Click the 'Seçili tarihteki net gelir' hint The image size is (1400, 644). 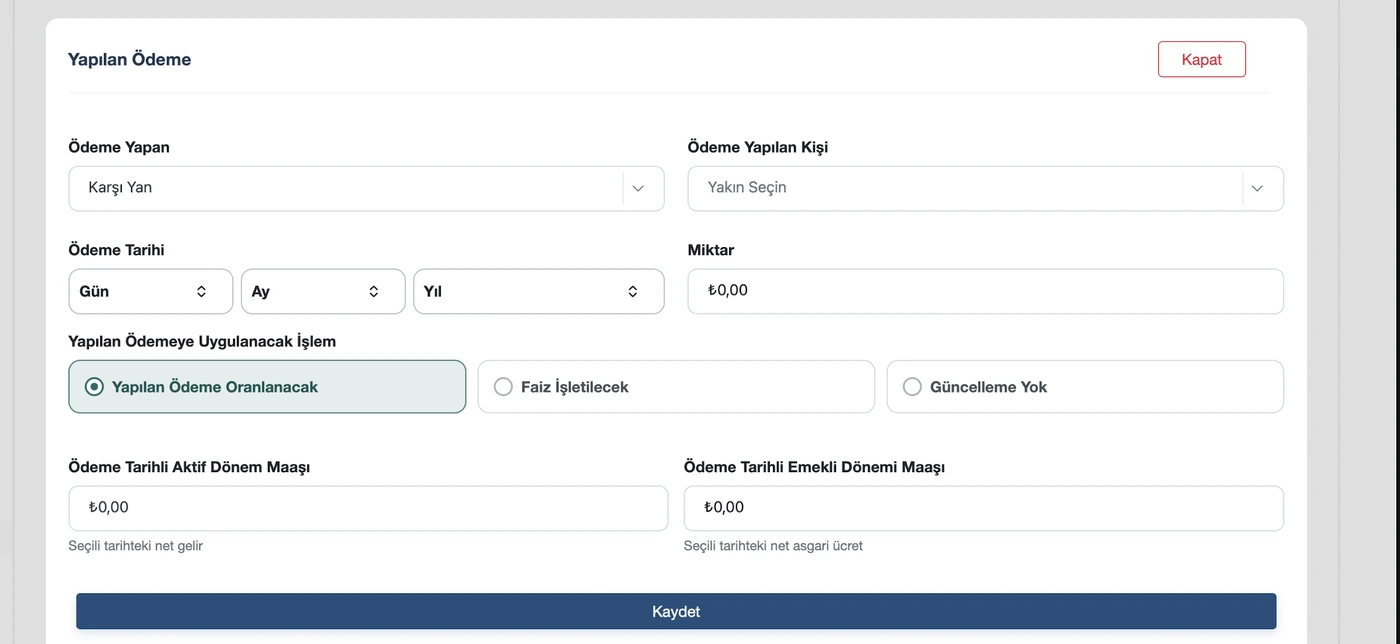coord(135,546)
